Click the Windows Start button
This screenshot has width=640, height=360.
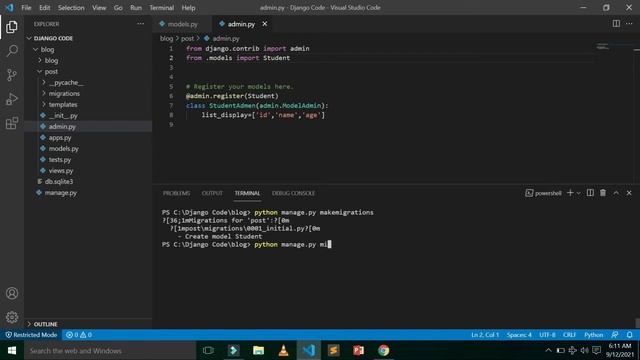pyautogui.click(x=12, y=350)
